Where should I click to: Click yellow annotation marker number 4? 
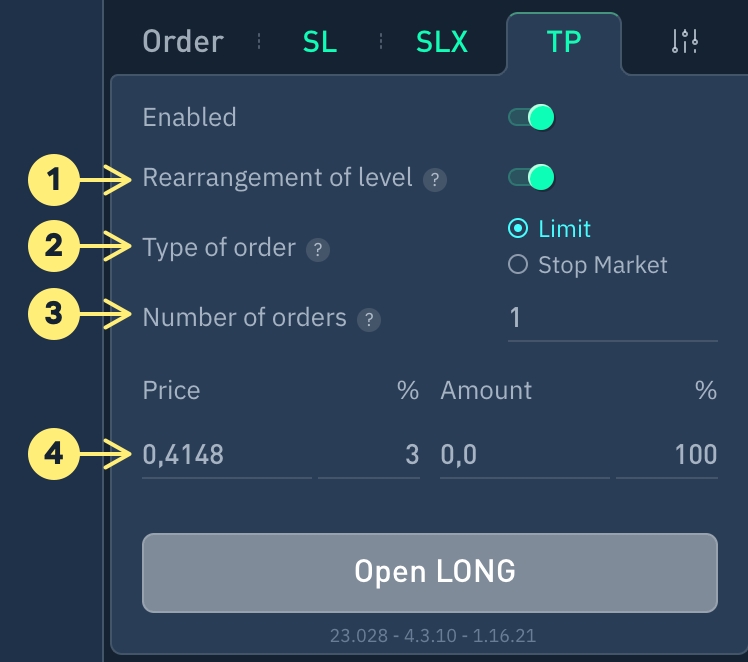click(x=54, y=454)
